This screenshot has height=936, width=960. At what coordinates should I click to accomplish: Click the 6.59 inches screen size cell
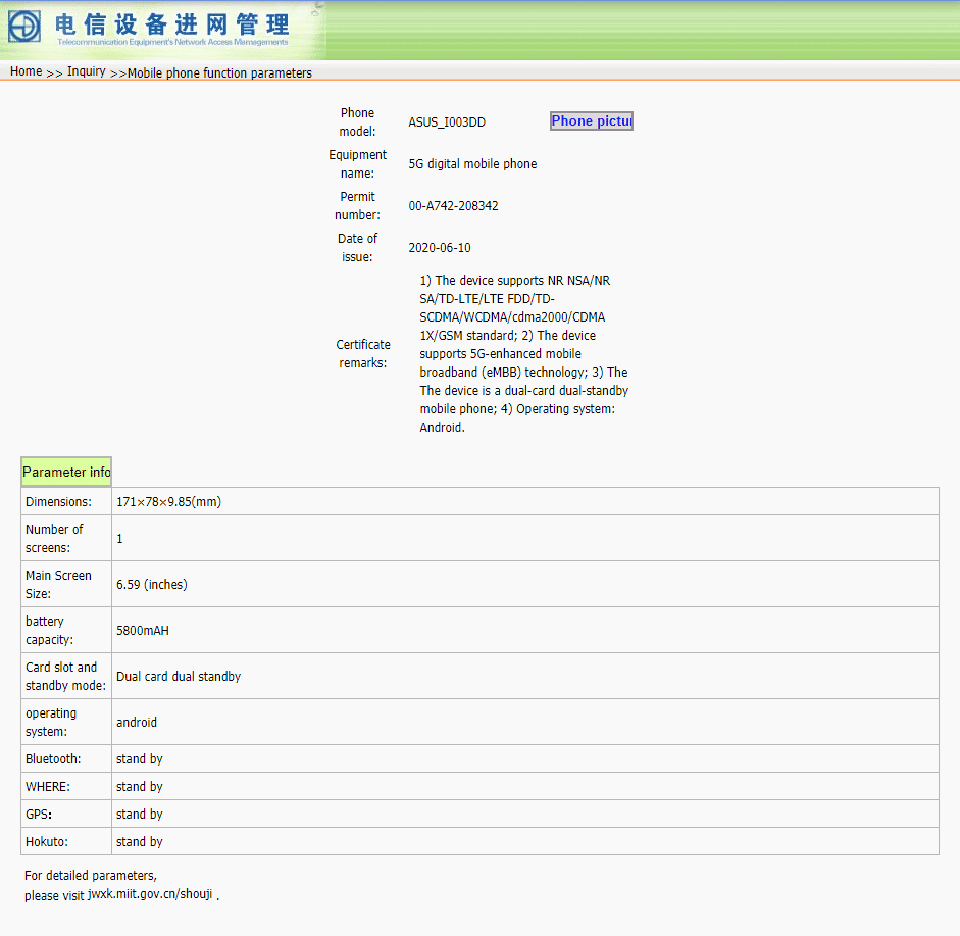tap(525, 585)
